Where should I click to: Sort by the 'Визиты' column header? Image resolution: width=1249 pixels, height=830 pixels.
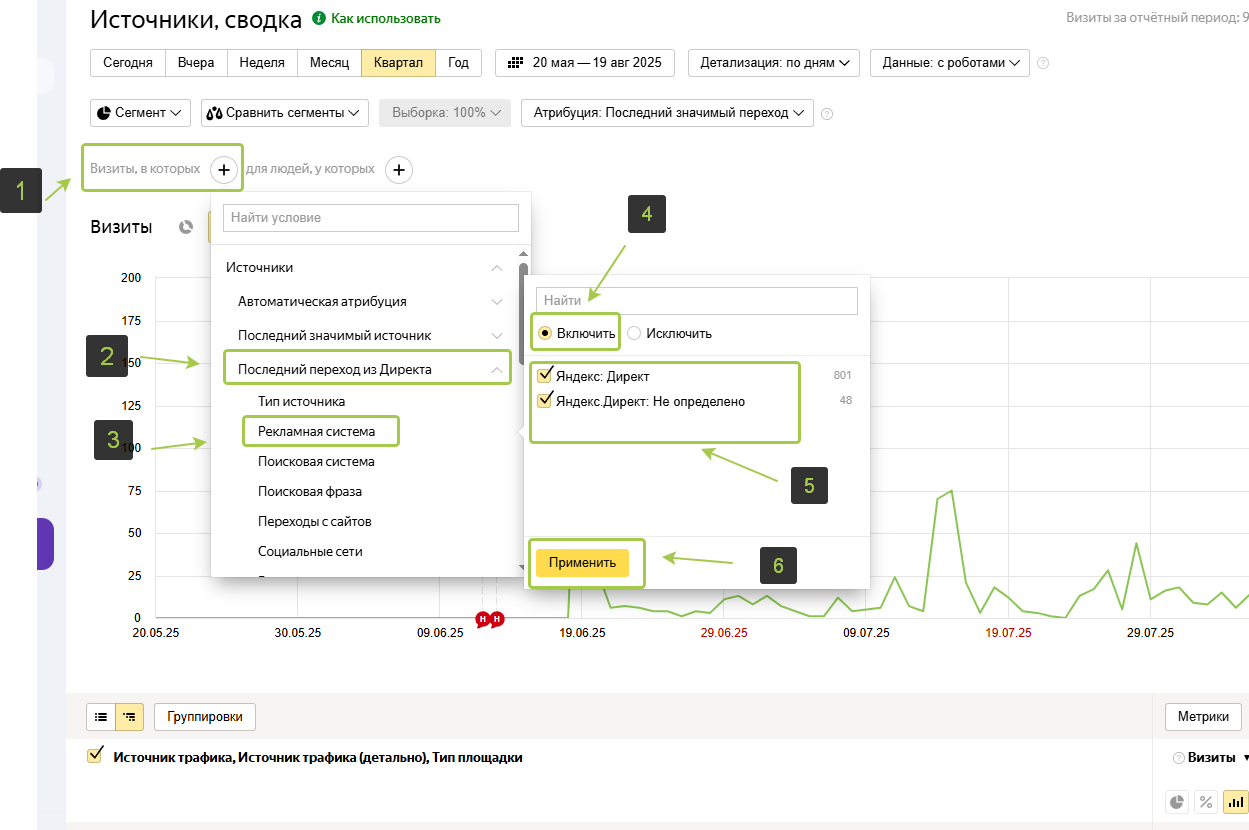(x=1211, y=758)
